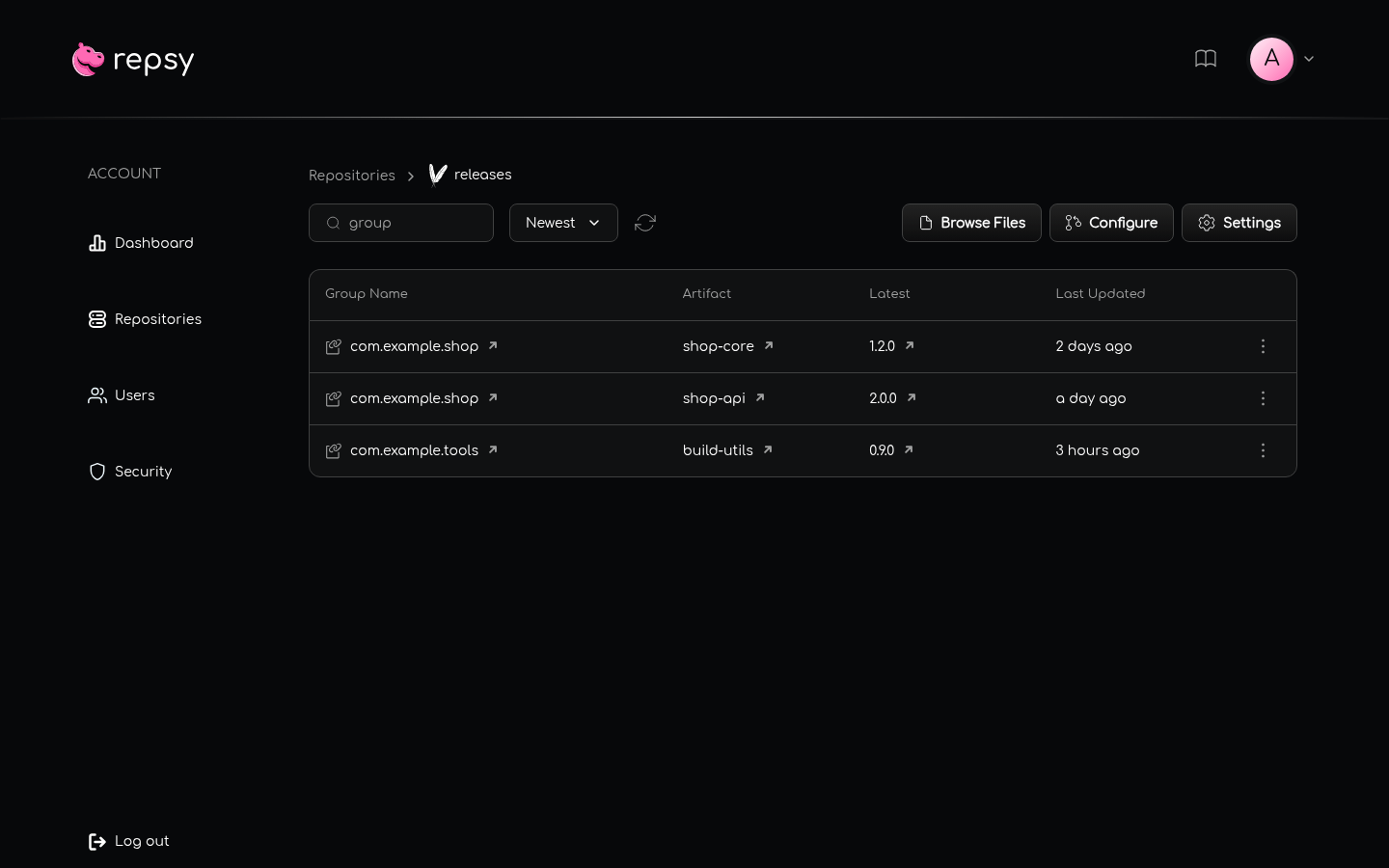This screenshot has height=868, width=1389.
Task: Open repository Settings
Action: pyautogui.click(x=1239, y=223)
